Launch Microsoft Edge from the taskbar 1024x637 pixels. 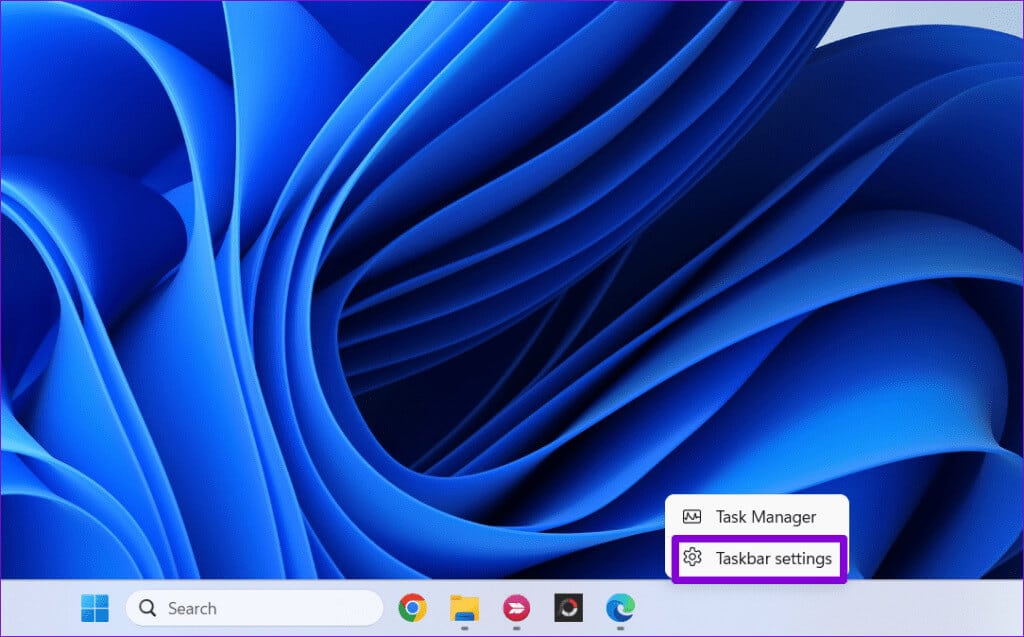pyautogui.click(x=620, y=608)
